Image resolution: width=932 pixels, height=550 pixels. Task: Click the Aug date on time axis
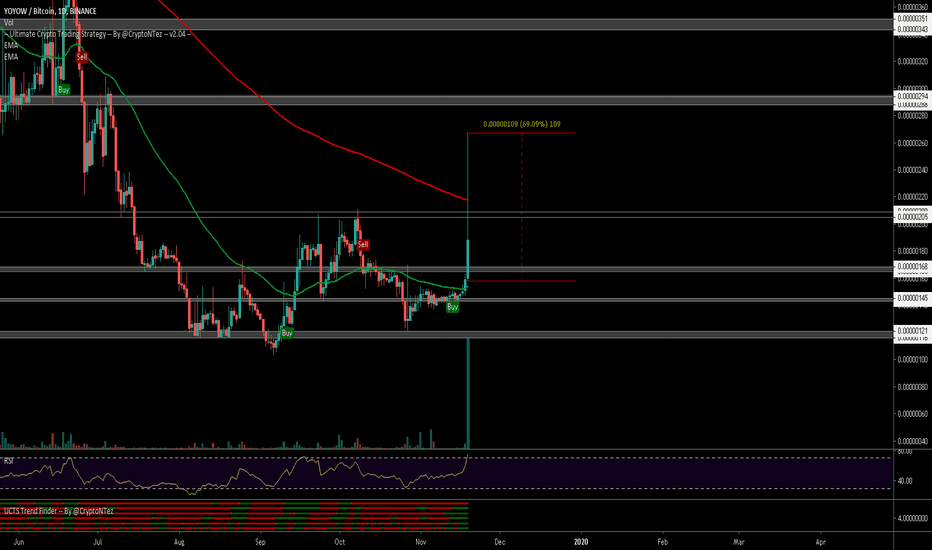(179, 542)
